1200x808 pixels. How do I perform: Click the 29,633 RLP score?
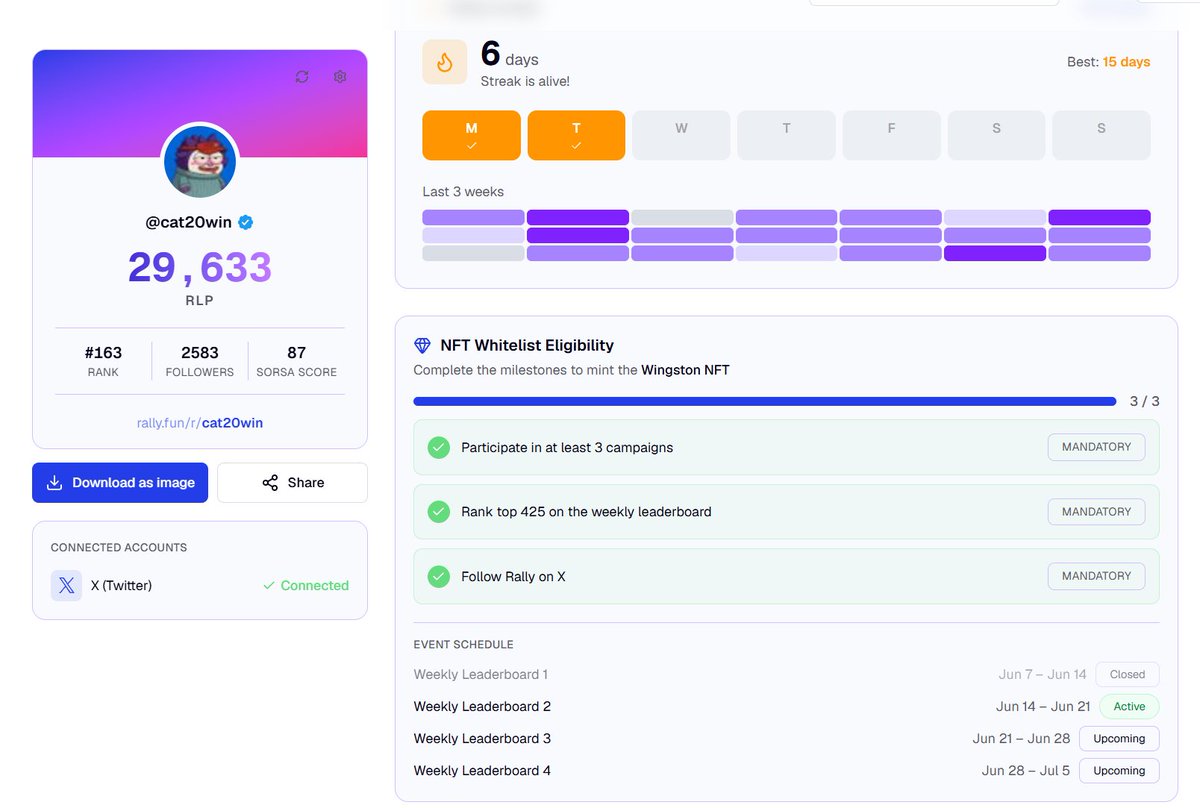[200, 268]
